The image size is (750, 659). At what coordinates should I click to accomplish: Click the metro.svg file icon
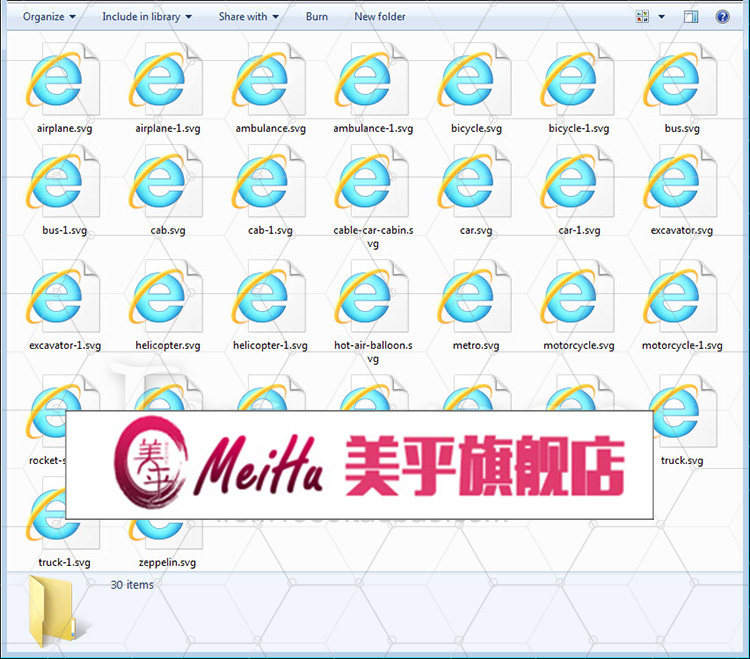474,297
